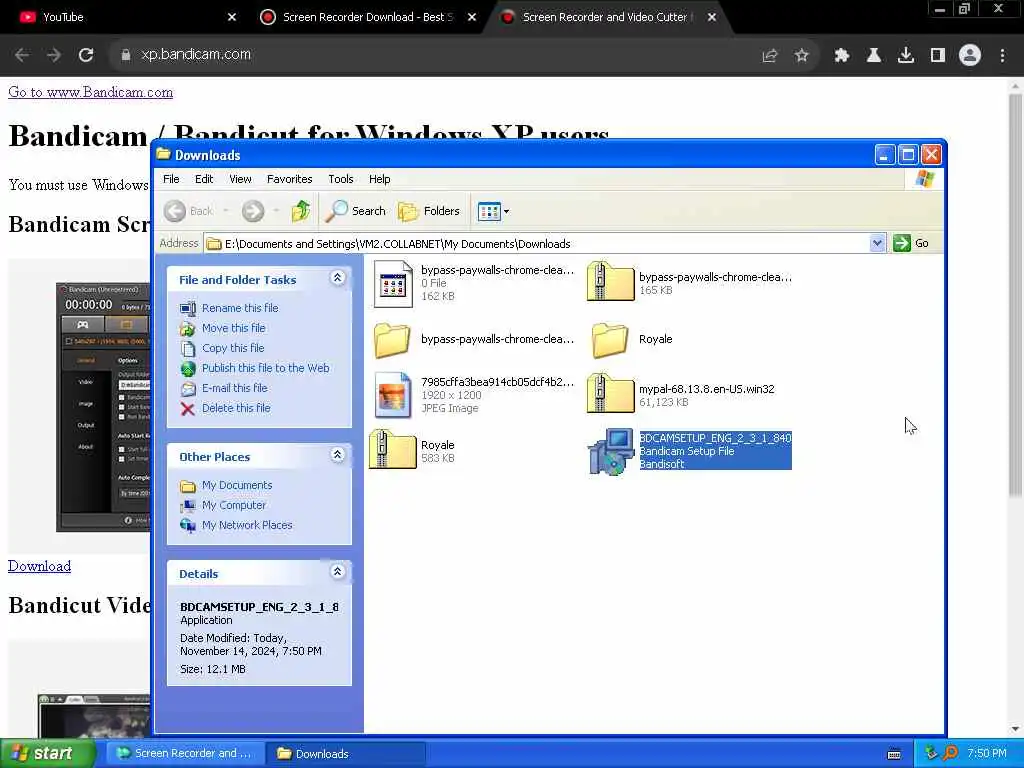Screen dimensions: 1024x768
Task: Click mypal-68.13.8.en-US.win32 file name
Action: coord(707,389)
